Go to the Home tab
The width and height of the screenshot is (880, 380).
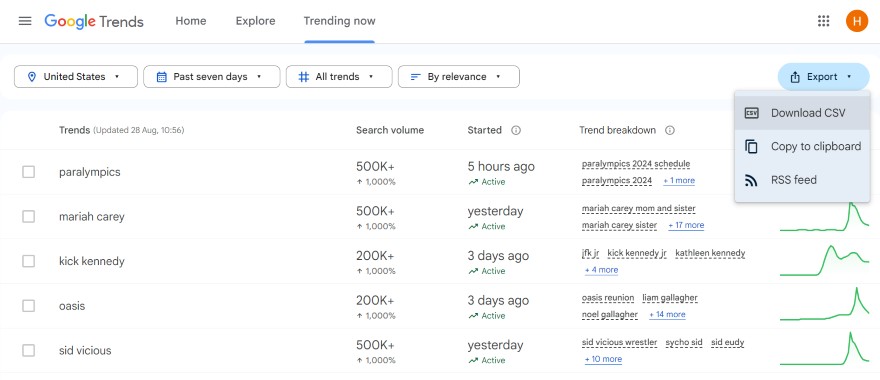[x=191, y=21]
